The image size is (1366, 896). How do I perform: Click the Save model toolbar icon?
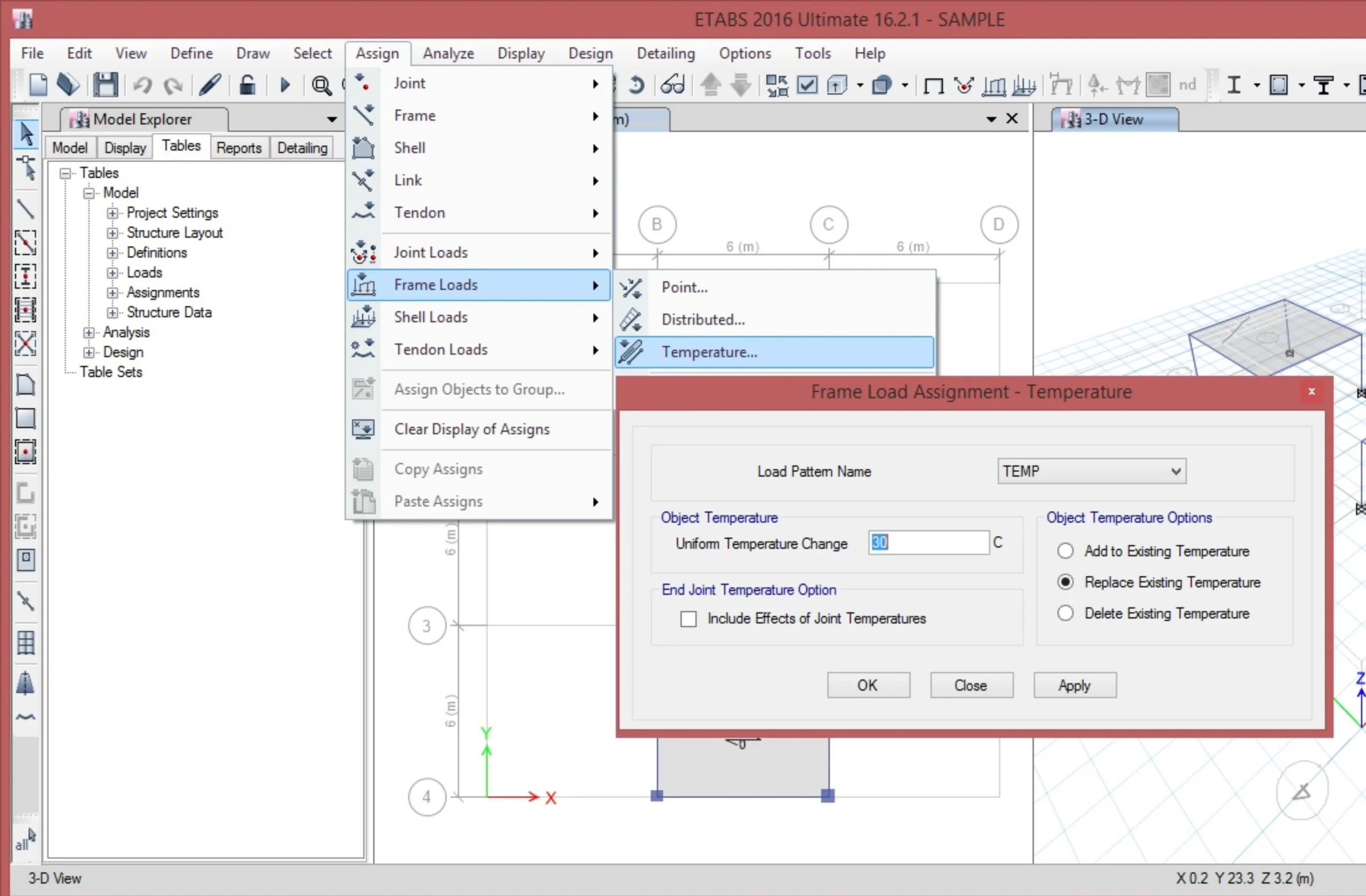106,85
